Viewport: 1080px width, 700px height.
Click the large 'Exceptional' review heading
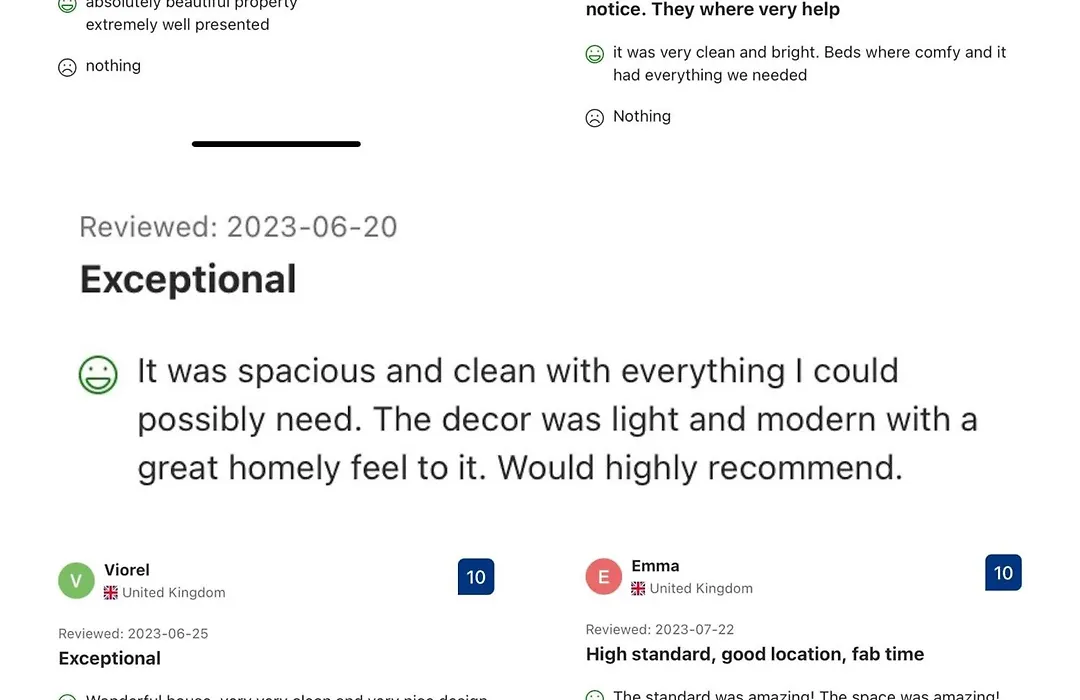188,279
